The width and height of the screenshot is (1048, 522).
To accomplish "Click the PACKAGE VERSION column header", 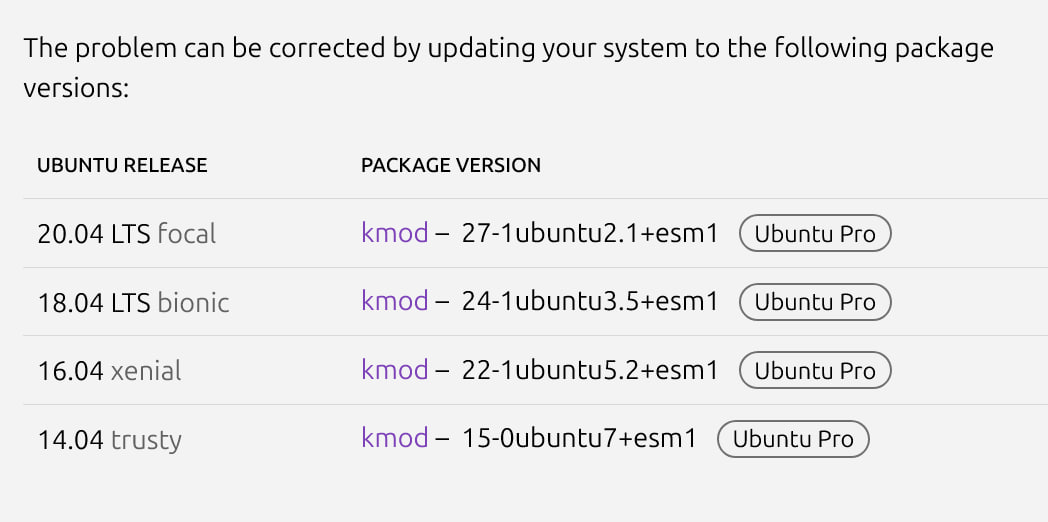I will [x=451, y=165].
